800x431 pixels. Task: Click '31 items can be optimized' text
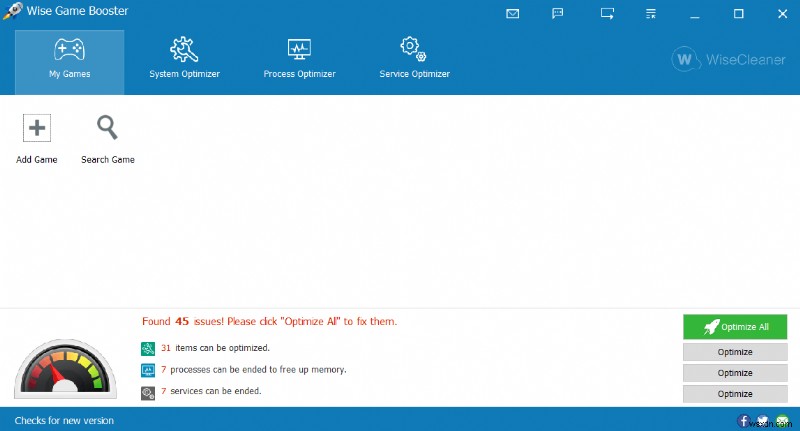click(x=215, y=348)
